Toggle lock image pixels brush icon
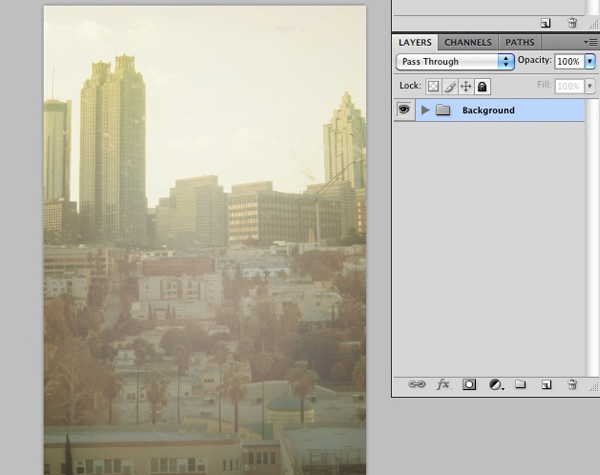 click(x=450, y=87)
